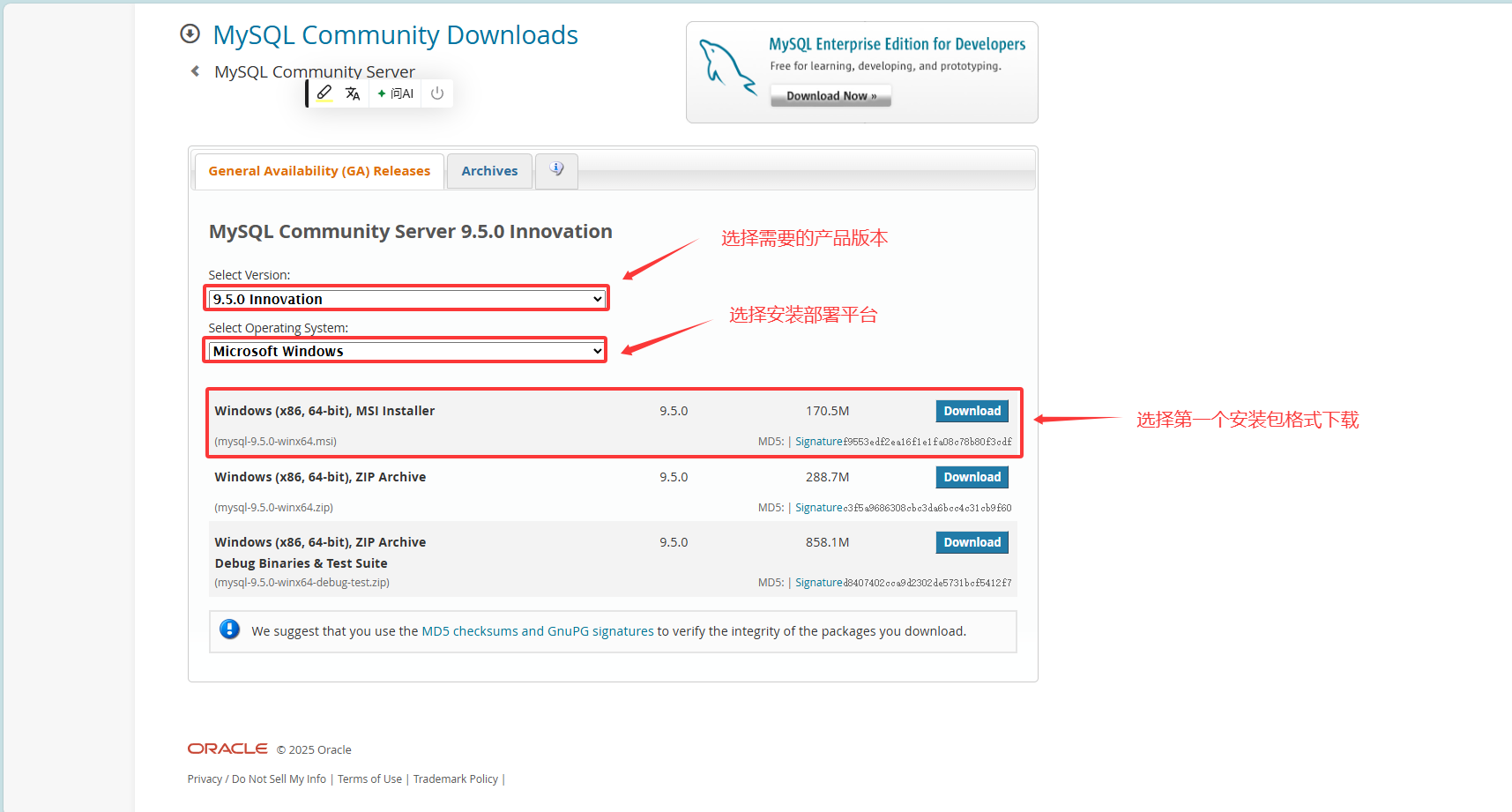Click the 858.1M file size value
This screenshot has height=812, width=1512.
827,542
